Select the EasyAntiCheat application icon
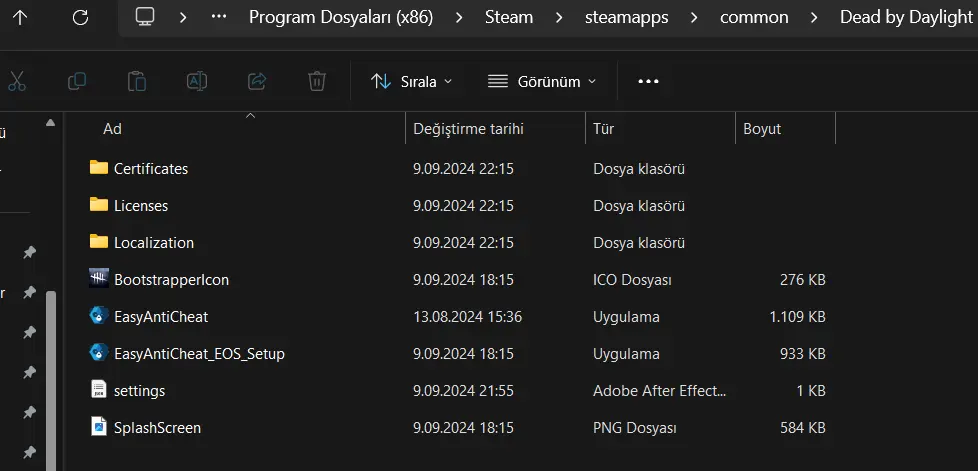The width and height of the screenshot is (978, 471). 99,316
